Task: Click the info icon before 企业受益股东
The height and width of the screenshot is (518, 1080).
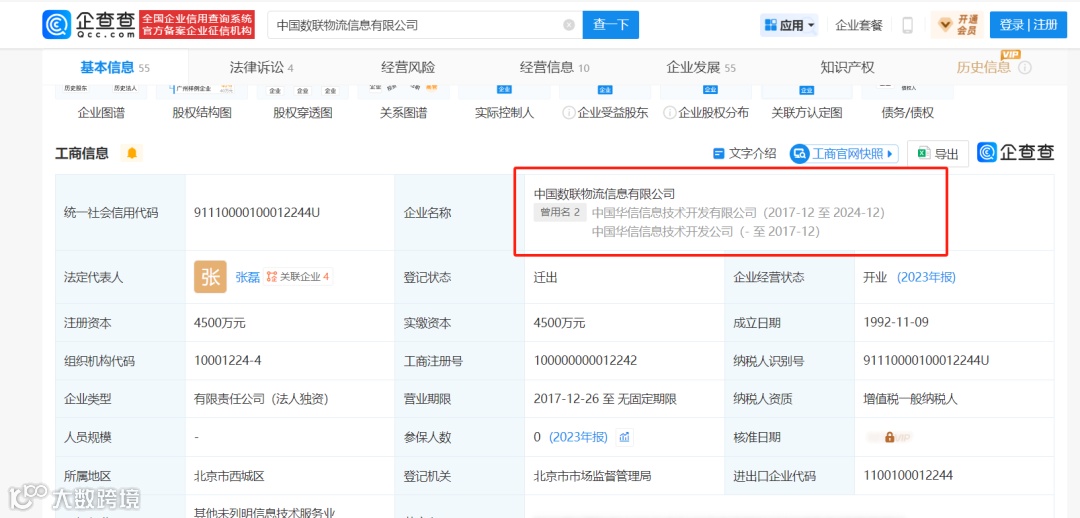Action: click(x=568, y=113)
